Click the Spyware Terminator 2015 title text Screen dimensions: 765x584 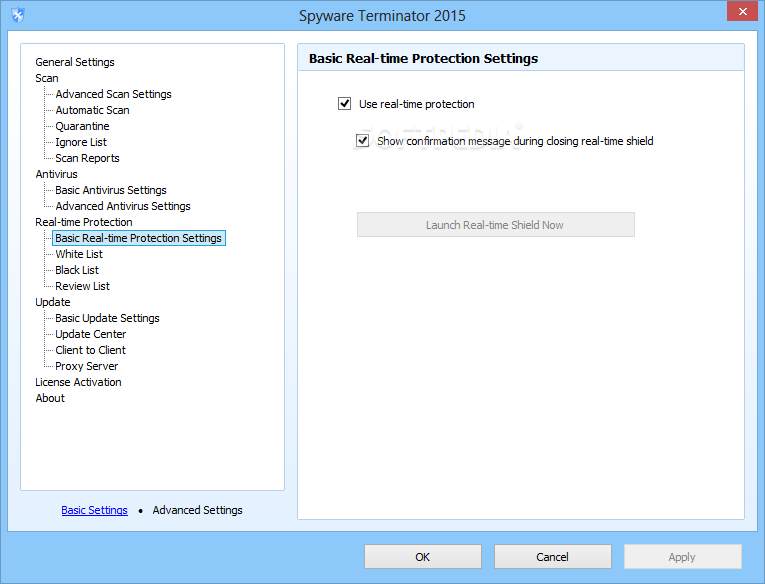(x=382, y=16)
